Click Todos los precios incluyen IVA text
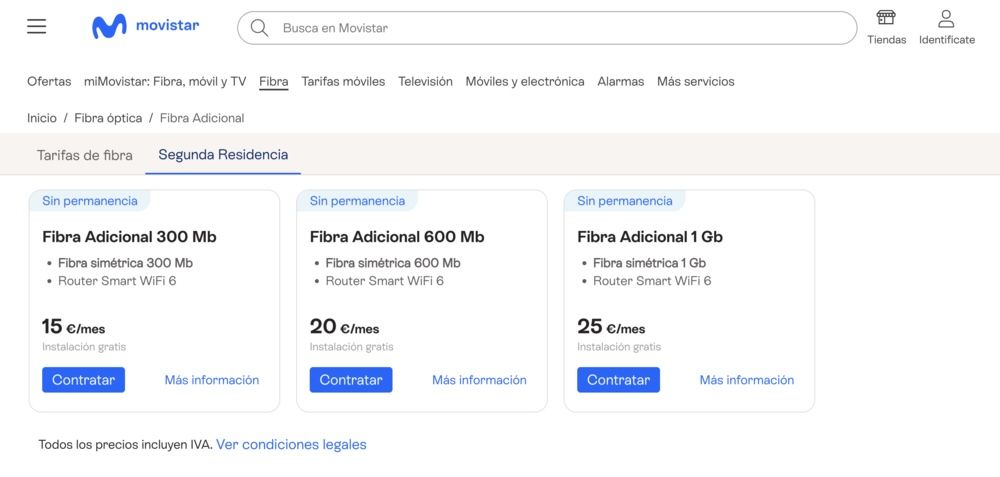The width and height of the screenshot is (1000, 477). (x=125, y=444)
